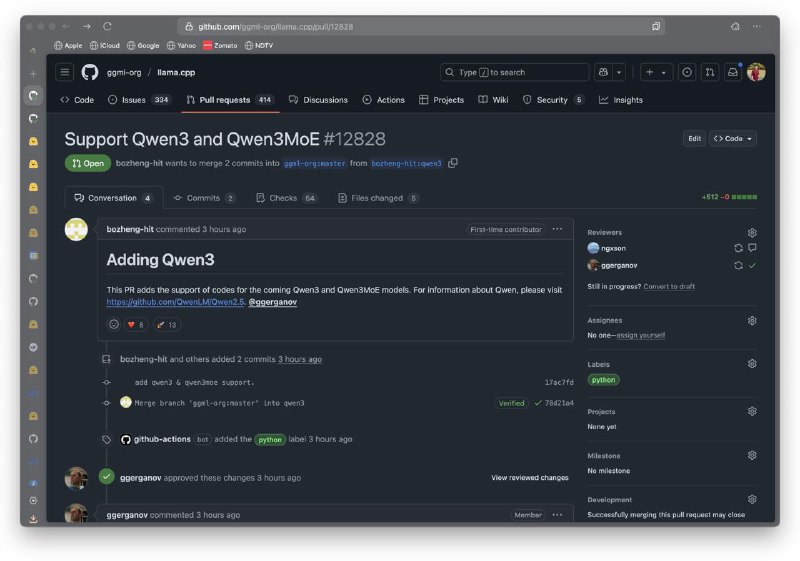Open the Create new plus dropdown
The image size is (800, 561).
coord(656,72)
